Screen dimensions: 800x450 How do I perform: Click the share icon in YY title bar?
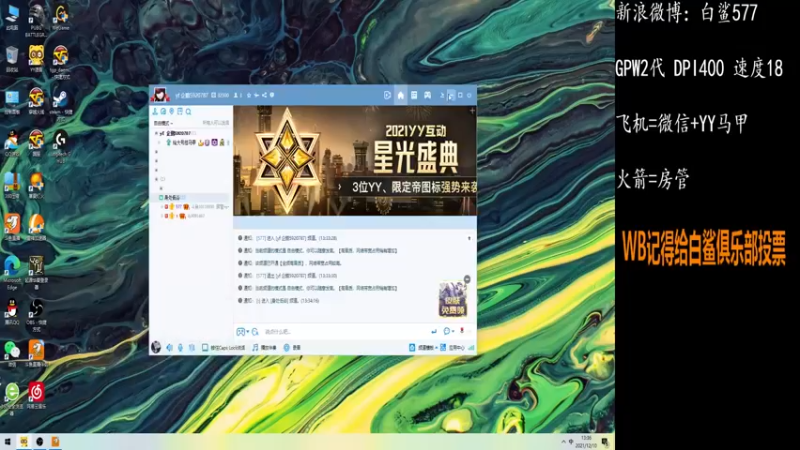[x=264, y=95]
